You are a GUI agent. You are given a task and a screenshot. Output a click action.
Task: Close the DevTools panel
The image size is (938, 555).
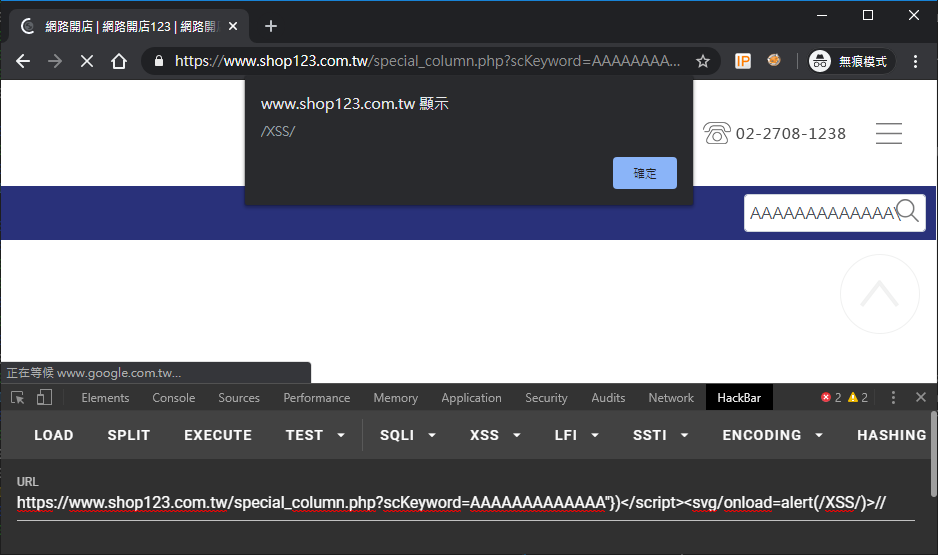point(921,397)
